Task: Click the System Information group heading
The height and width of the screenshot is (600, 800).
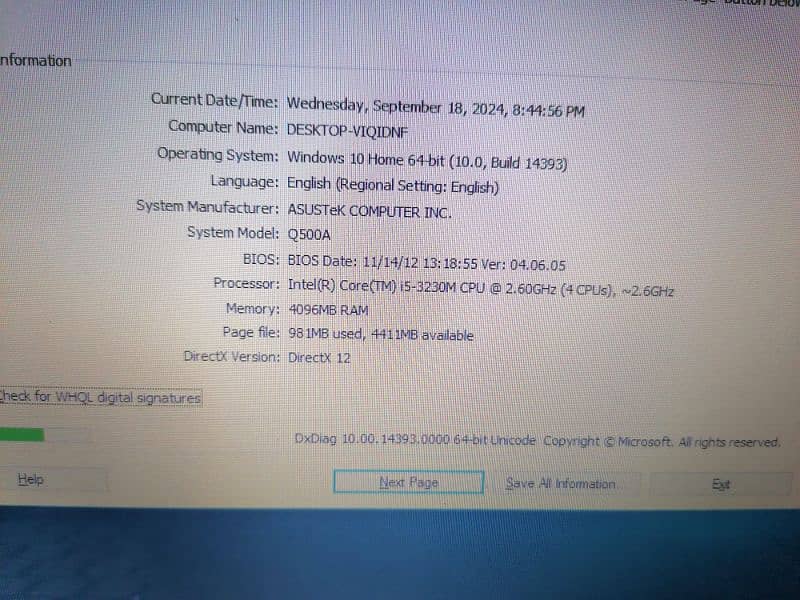Action: pyautogui.click(x=35, y=60)
